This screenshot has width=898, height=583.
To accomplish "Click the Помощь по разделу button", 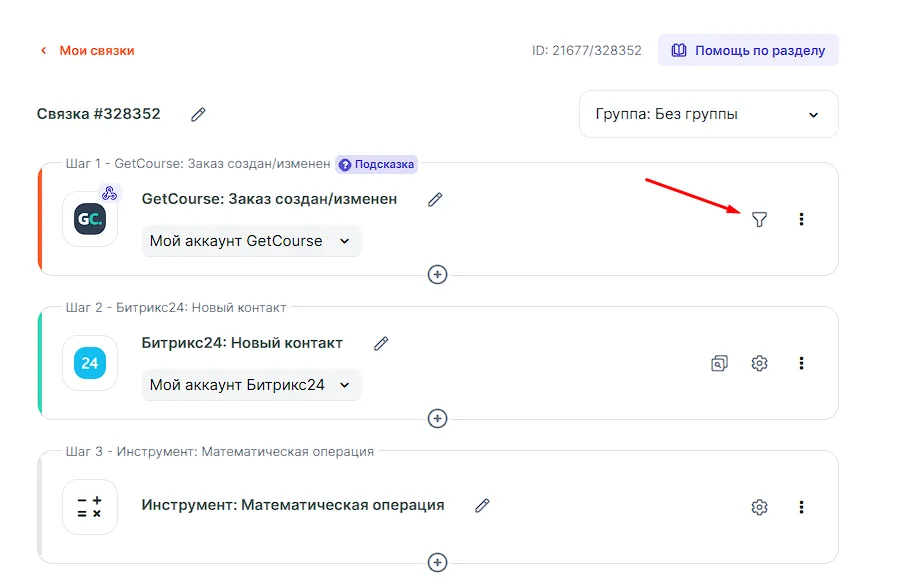I will pyautogui.click(x=748, y=50).
